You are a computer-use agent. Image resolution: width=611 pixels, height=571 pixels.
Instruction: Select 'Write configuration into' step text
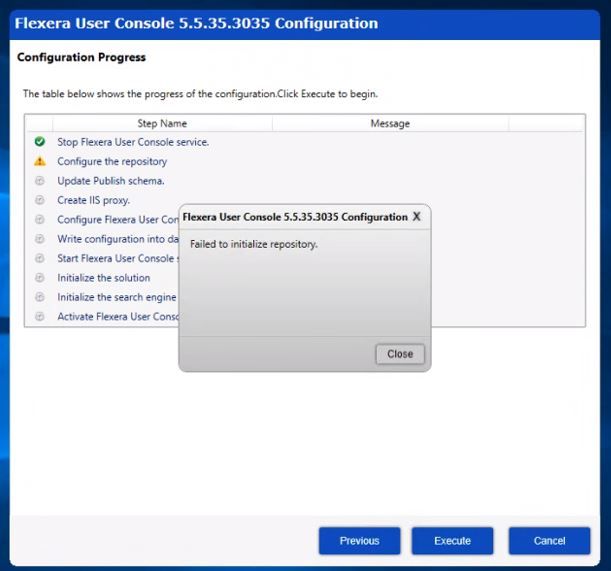[x=118, y=239]
